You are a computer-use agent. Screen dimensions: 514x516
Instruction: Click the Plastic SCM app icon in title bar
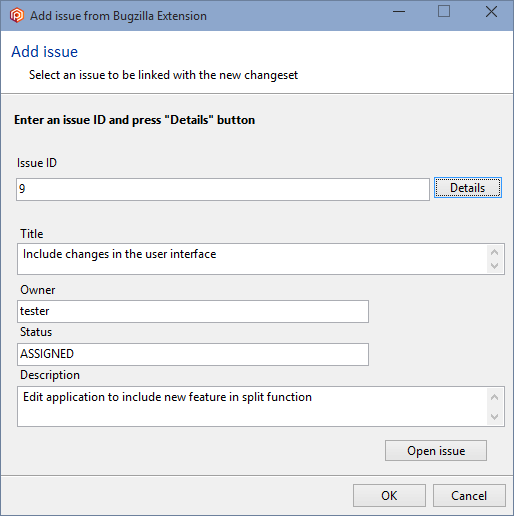[x=17, y=15]
